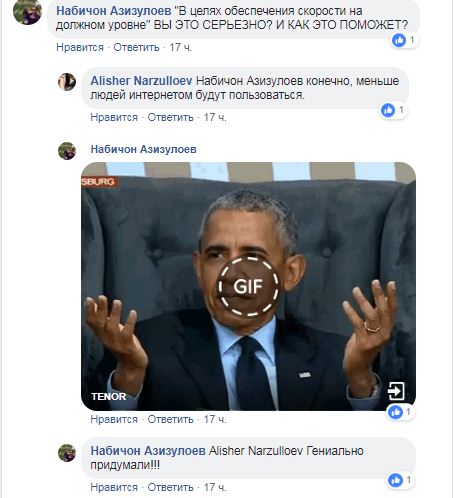
Task: Click the like reaction icon under the GIF
Action: (395, 412)
